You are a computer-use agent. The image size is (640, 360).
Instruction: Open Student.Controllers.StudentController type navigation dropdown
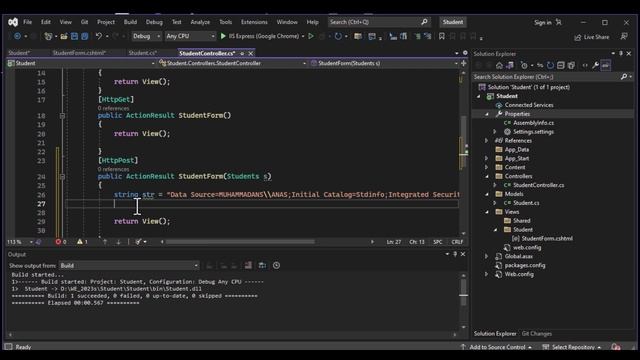[x=232, y=63]
